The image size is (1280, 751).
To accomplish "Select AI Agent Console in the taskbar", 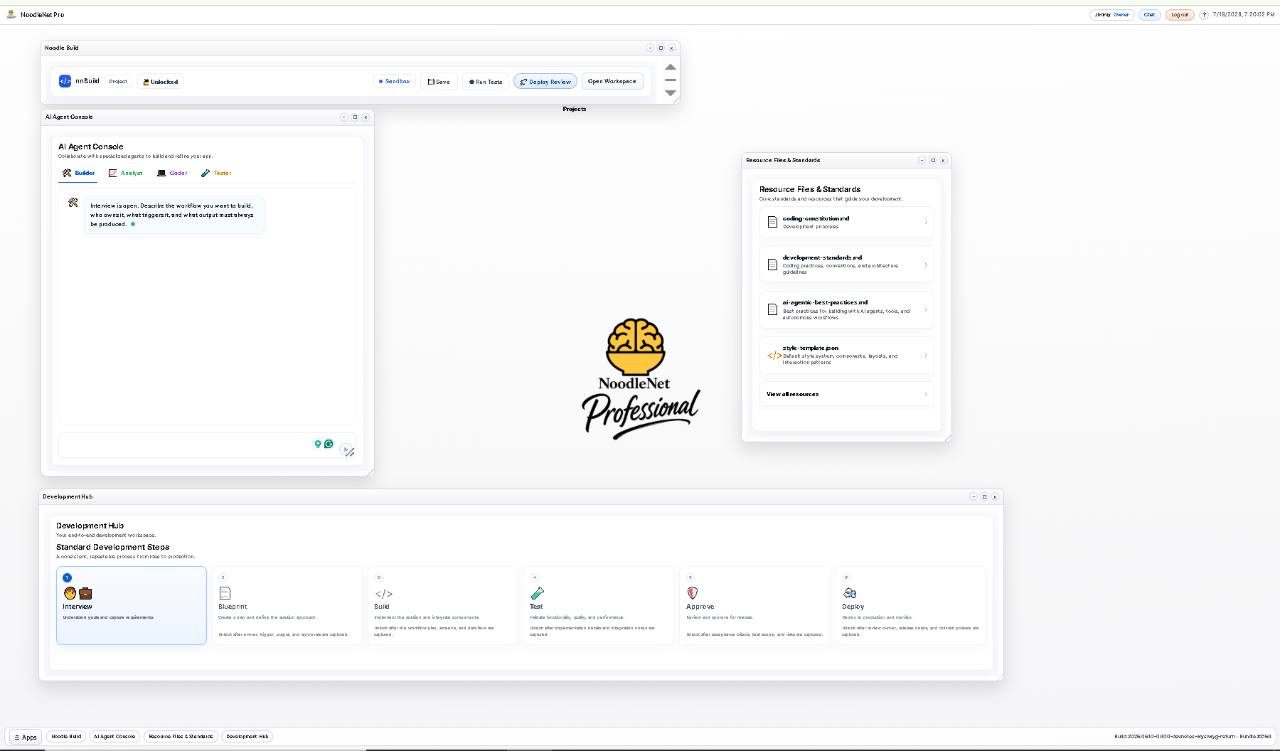I will coord(114,736).
